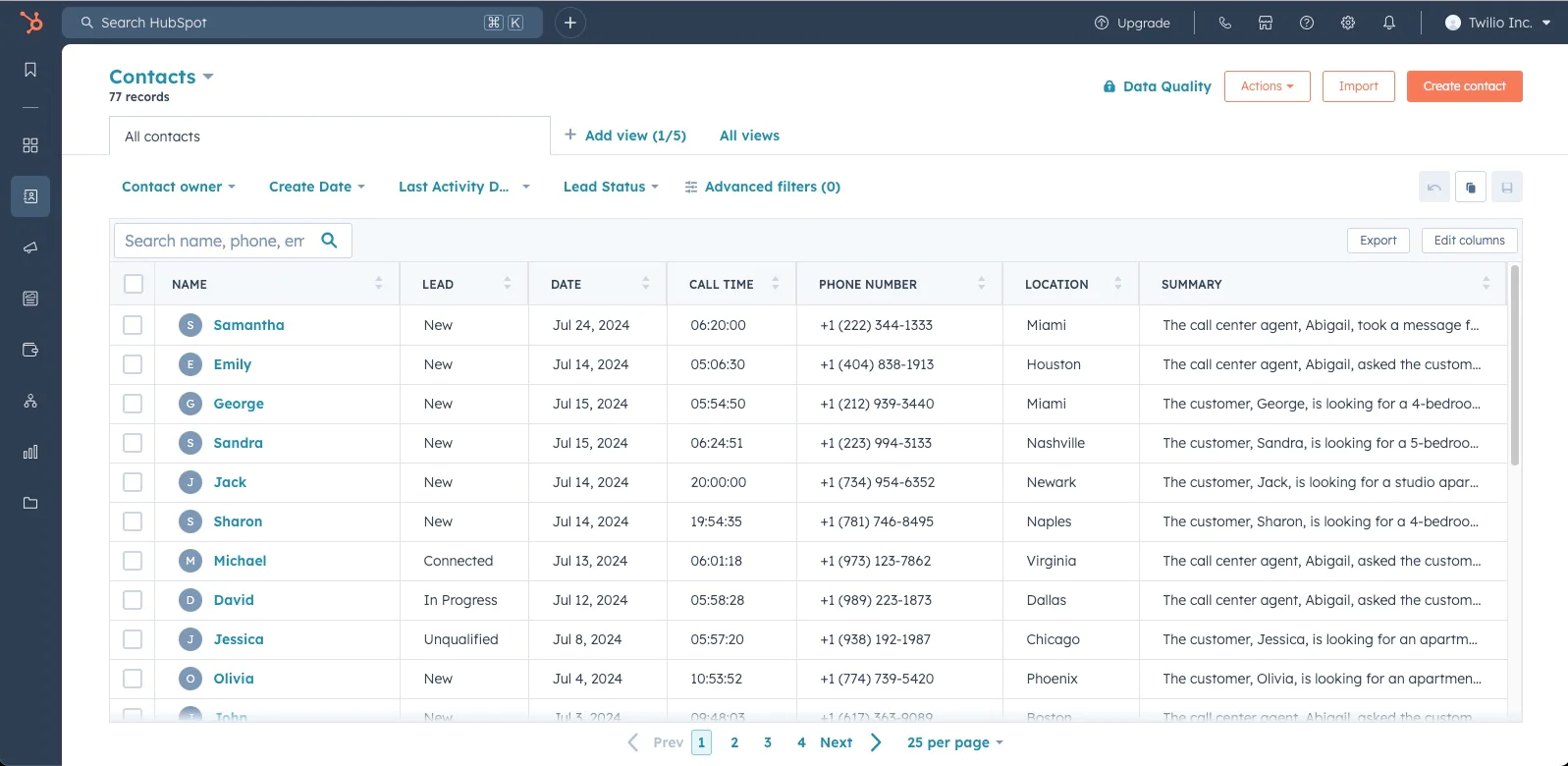Expand the Lead Status filter dropdown
The image size is (1568, 766).
(610, 187)
